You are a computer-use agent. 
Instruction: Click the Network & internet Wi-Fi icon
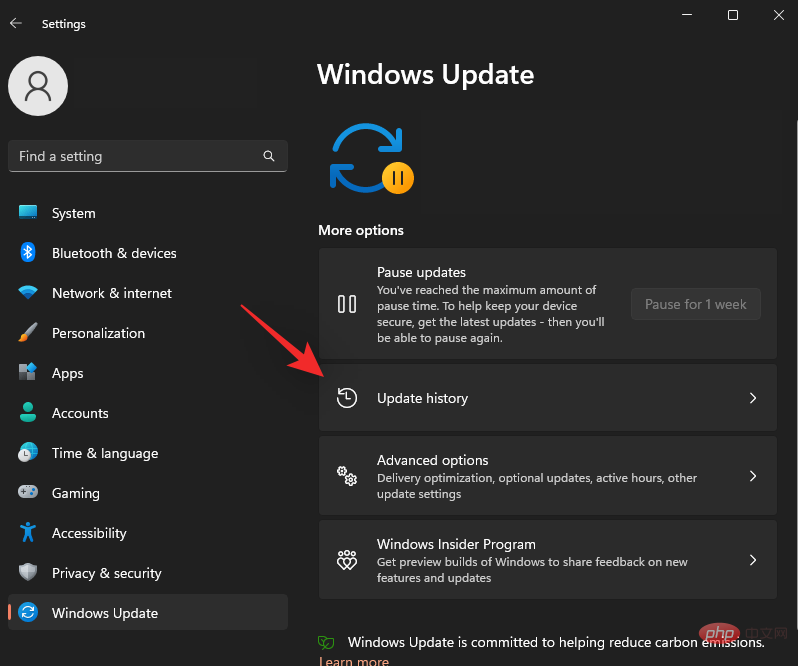tap(28, 293)
